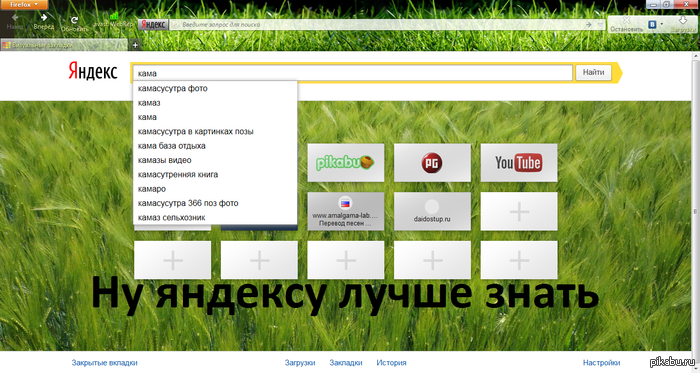Add bookmark in fourth bottom-row empty tile

pyautogui.click(x=432, y=260)
